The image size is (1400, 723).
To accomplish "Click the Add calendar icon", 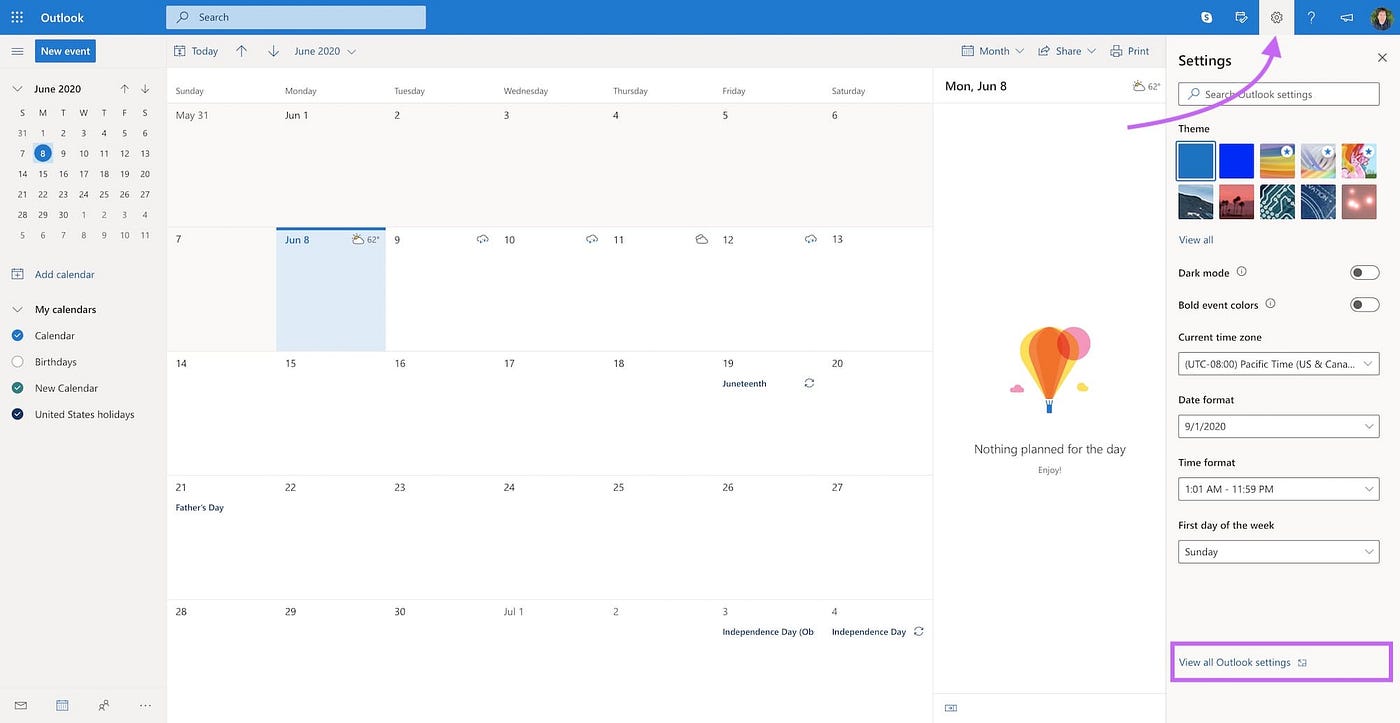I will point(17,274).
